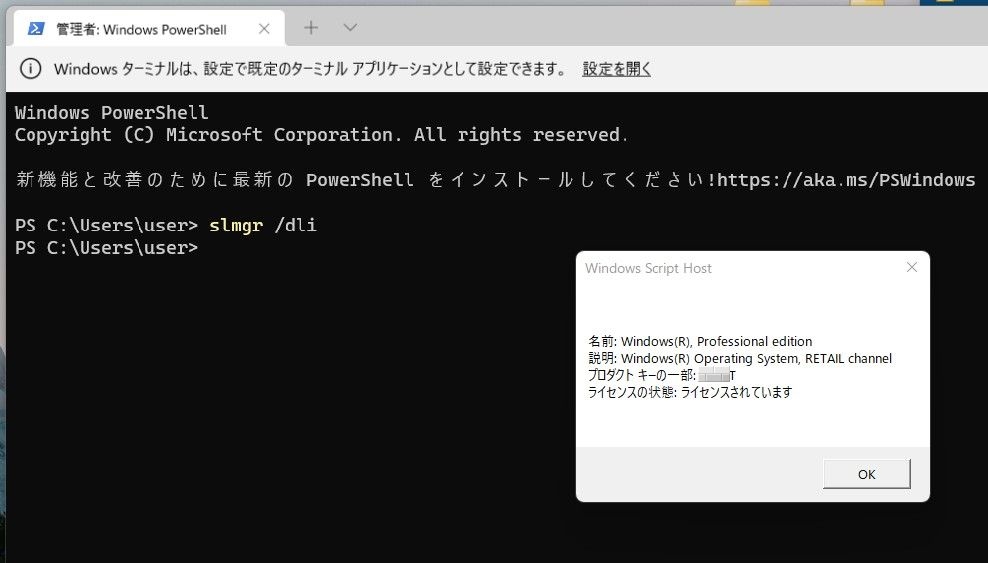Image resolution: width=988 pixels, height=563 pixels.
Task: Click the last empty PS C:\Users\user> prompt
Action: (x=106, y=247)
